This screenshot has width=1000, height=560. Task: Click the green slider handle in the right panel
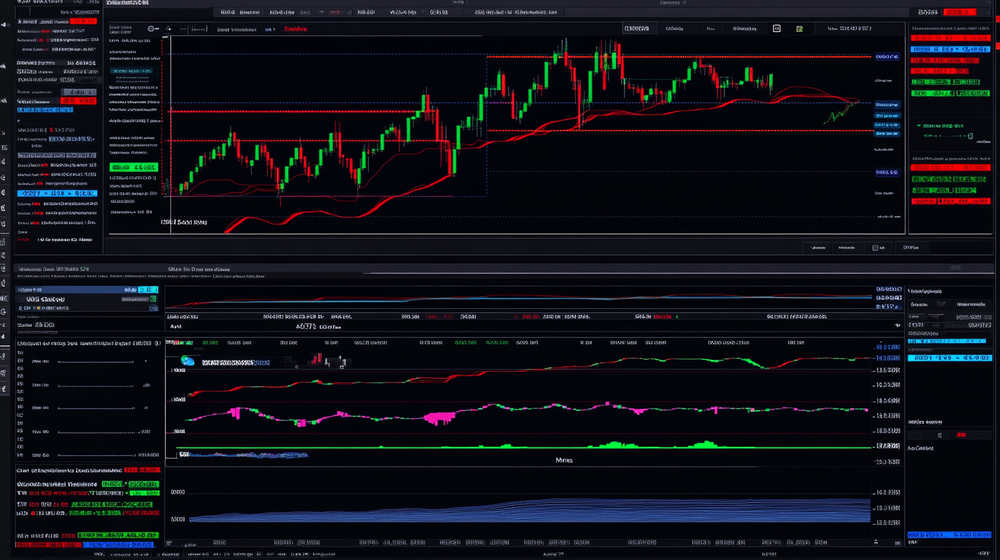pos(968,136)
